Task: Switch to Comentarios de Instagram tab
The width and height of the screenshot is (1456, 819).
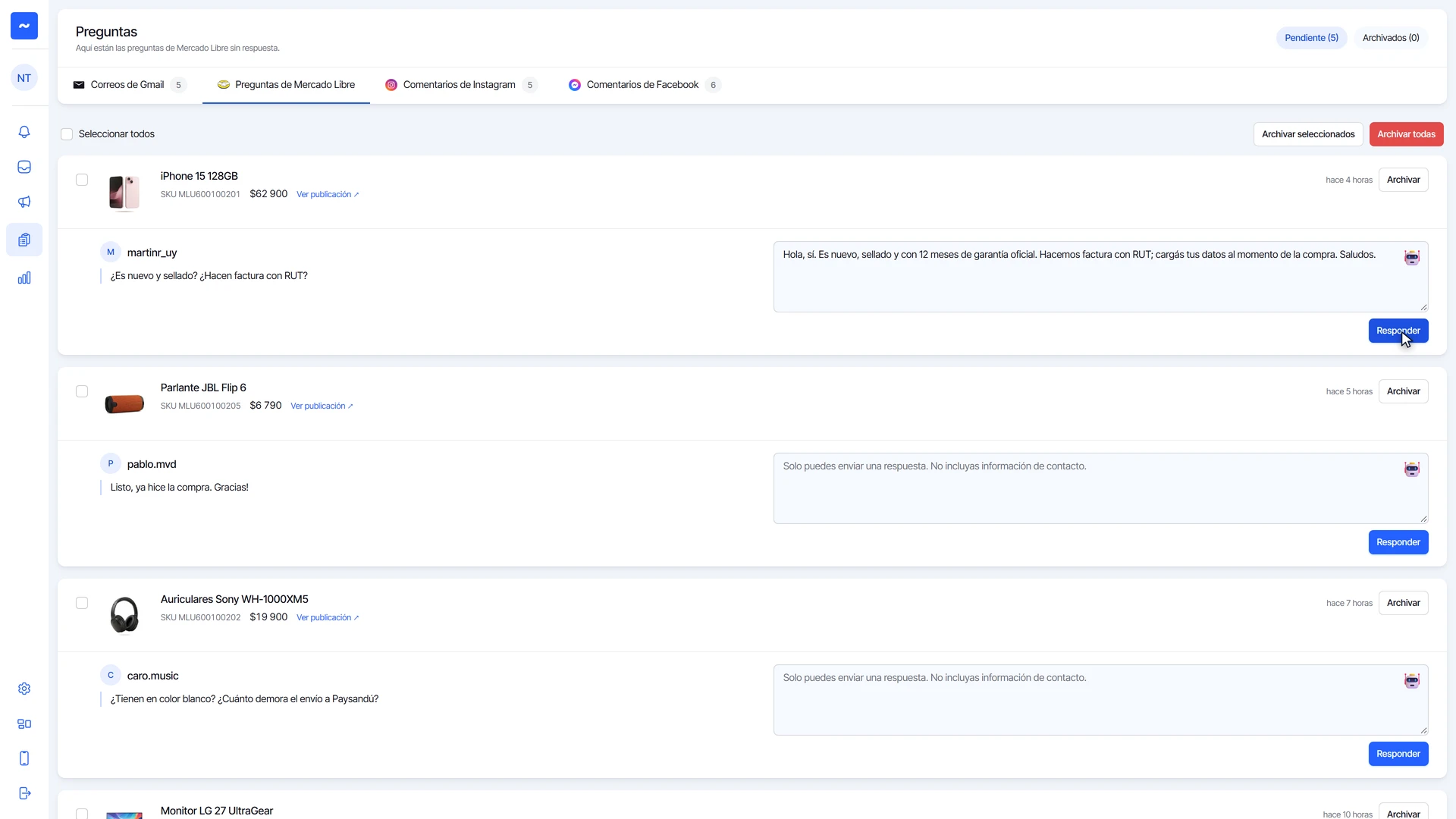Action: point(461,85)
